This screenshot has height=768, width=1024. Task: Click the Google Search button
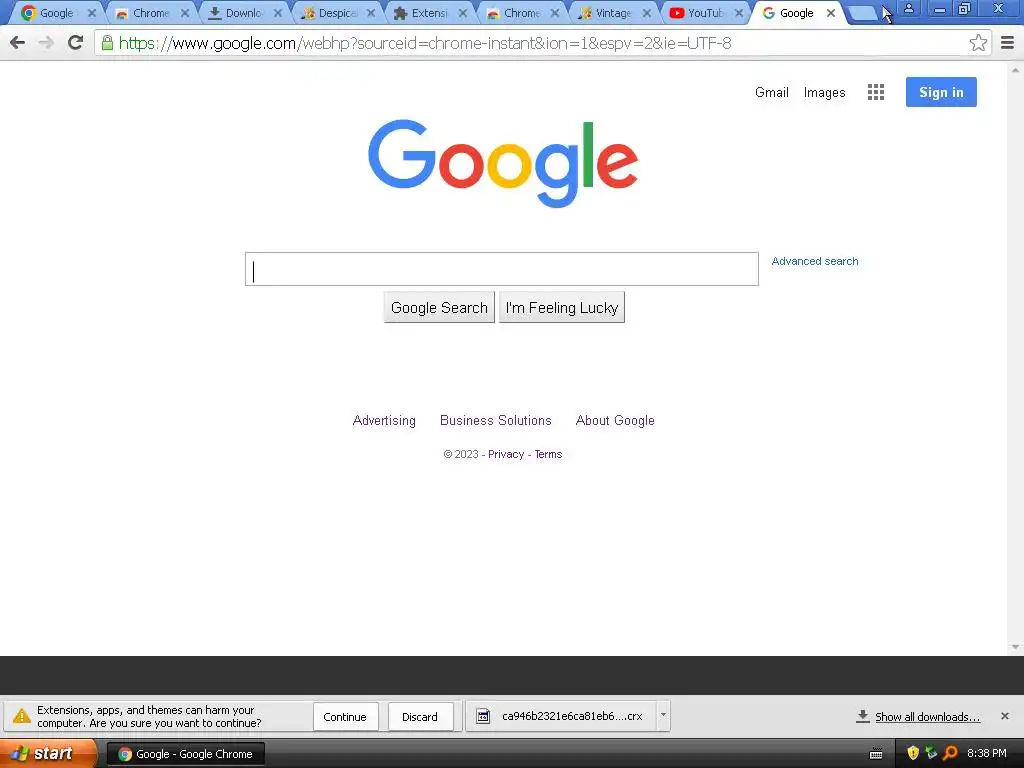439,308
